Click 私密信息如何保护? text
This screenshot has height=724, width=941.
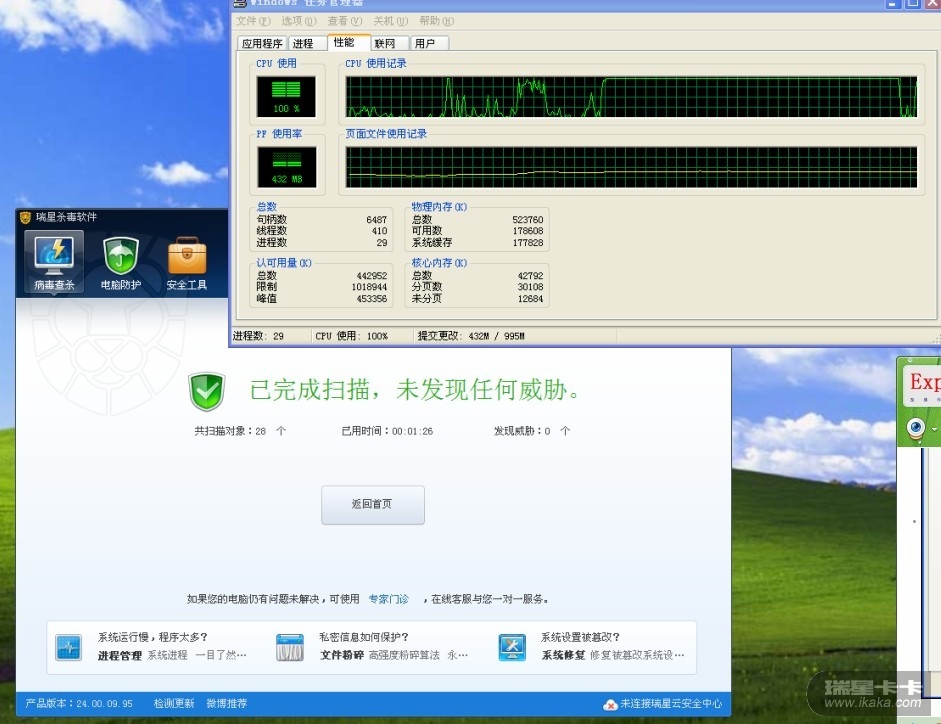coord(364,637)
